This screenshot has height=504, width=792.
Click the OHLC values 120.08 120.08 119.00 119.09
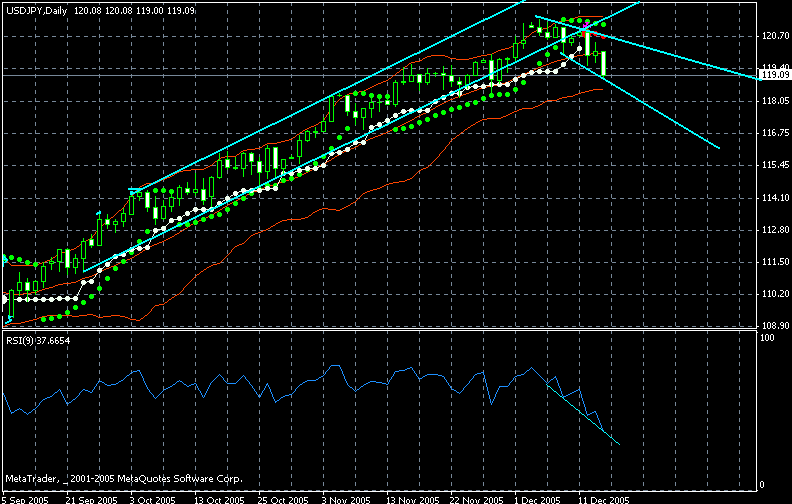coord(134,11)
